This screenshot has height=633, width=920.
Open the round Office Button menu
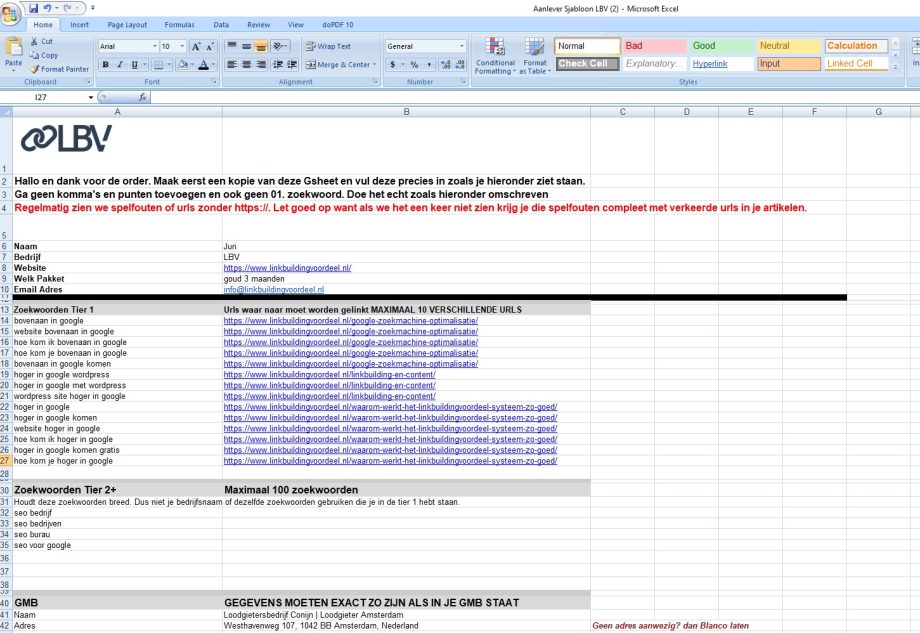[x=11, y=13]
